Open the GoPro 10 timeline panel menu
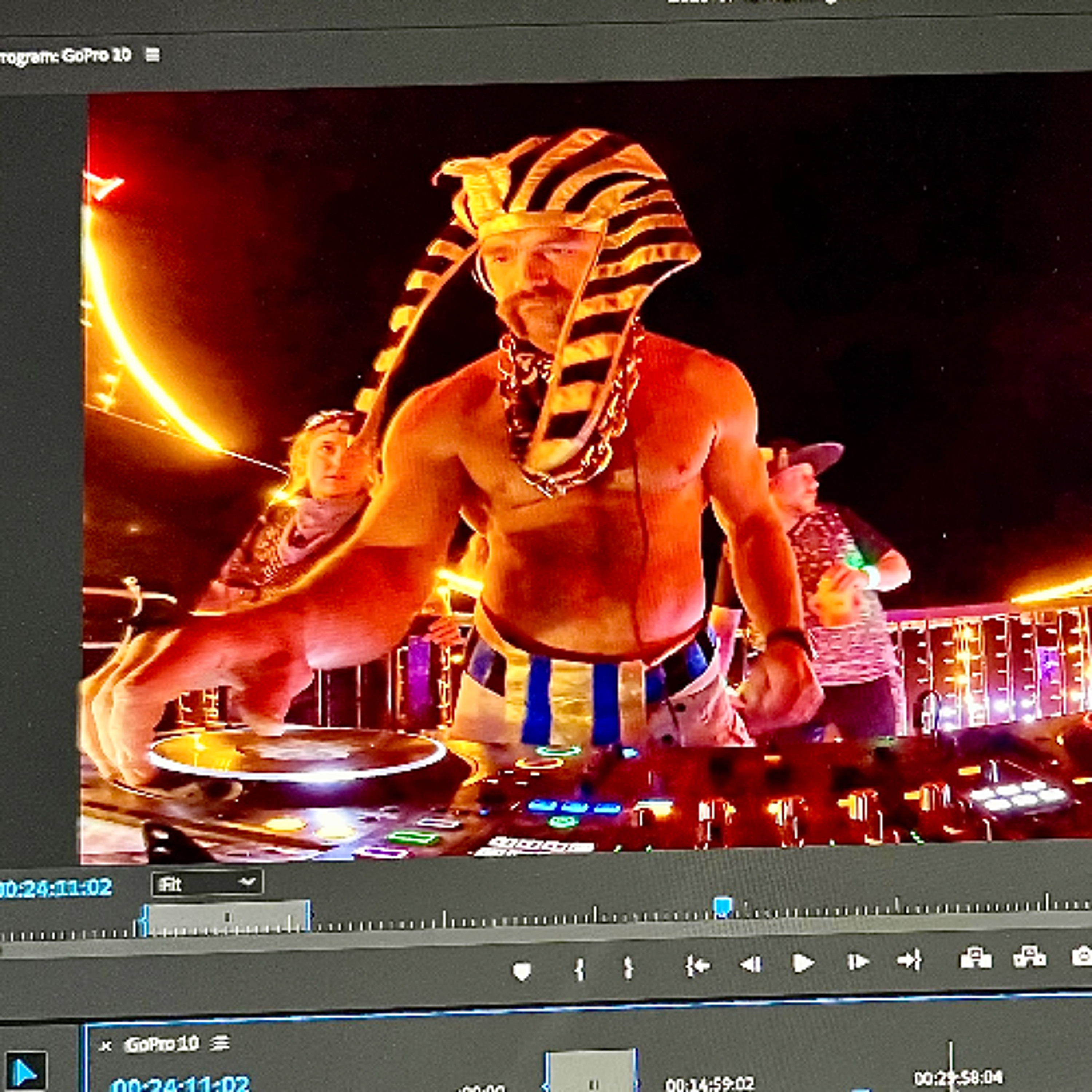Screen dimensions: 1092x1092 pyautogui.click(x=221, y=1043)
